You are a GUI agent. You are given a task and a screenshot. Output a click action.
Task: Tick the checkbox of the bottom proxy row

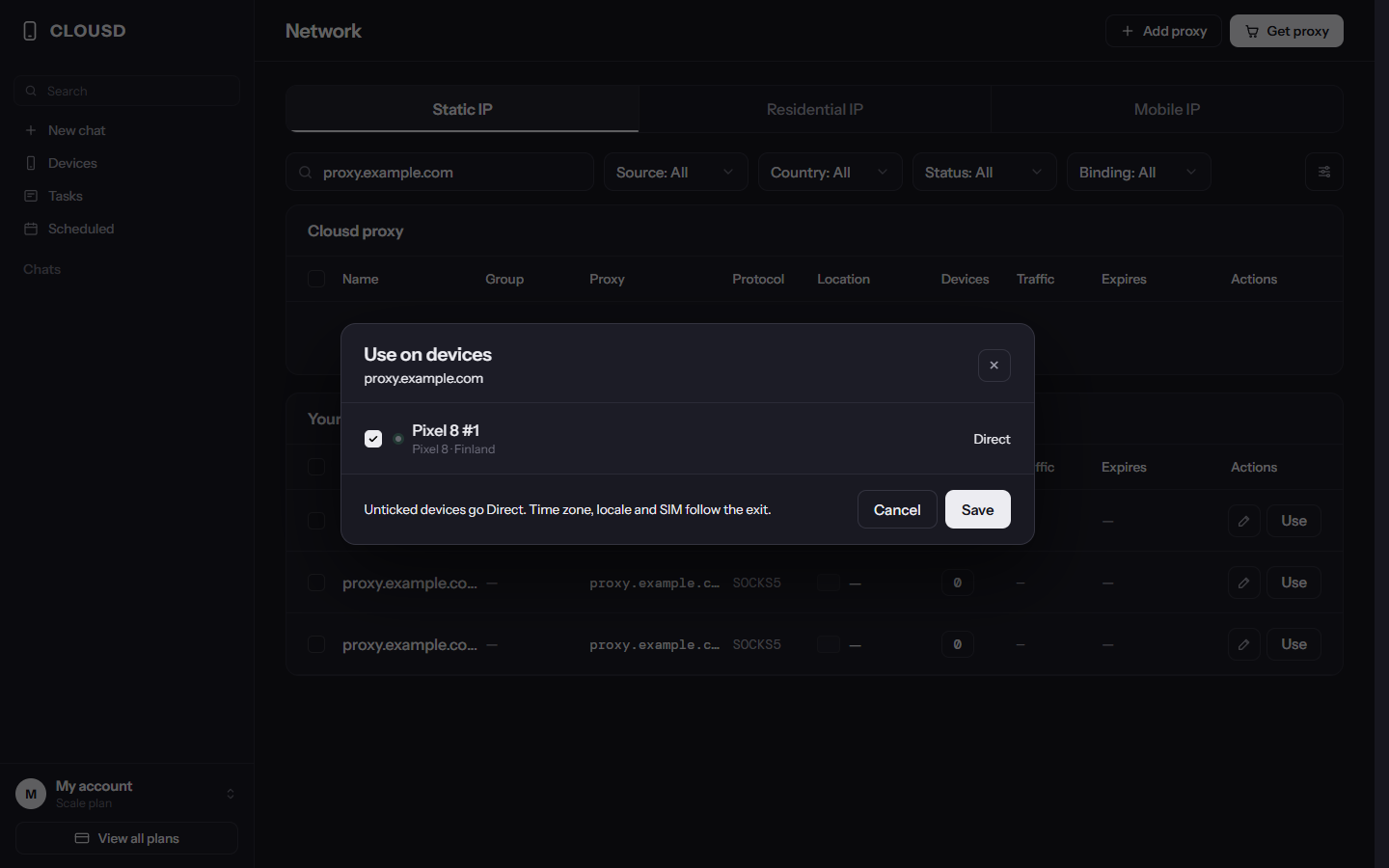coord(316,644)
